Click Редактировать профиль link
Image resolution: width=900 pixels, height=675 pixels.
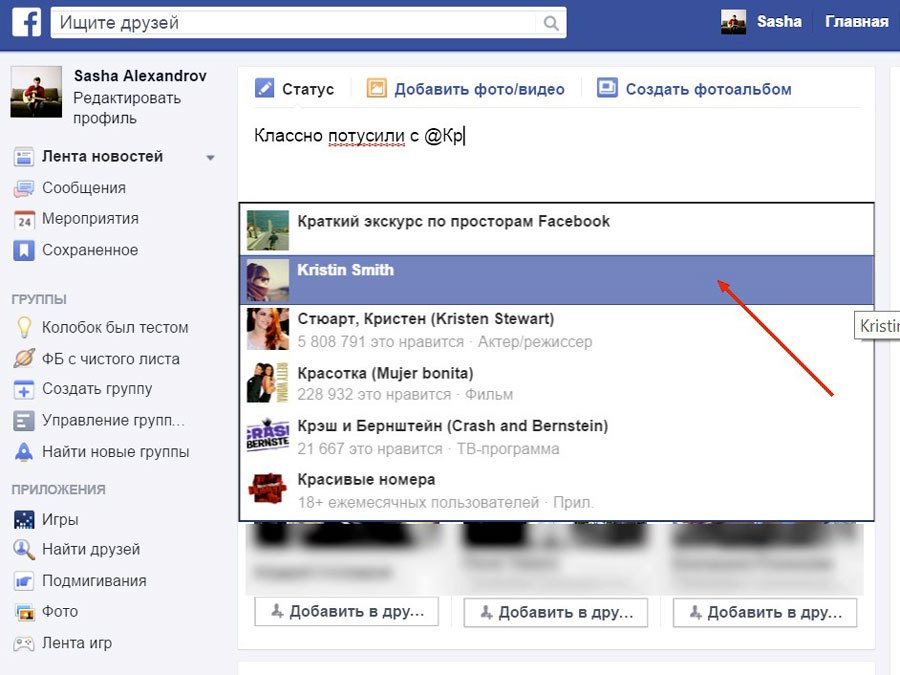coord(127,108)
